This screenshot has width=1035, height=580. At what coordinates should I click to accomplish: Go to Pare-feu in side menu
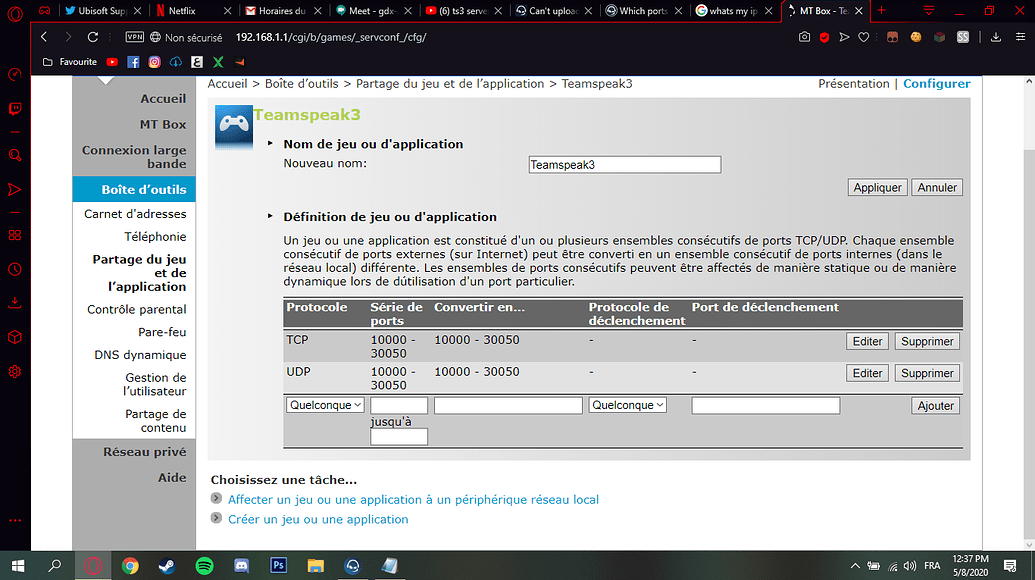[162, 332]
